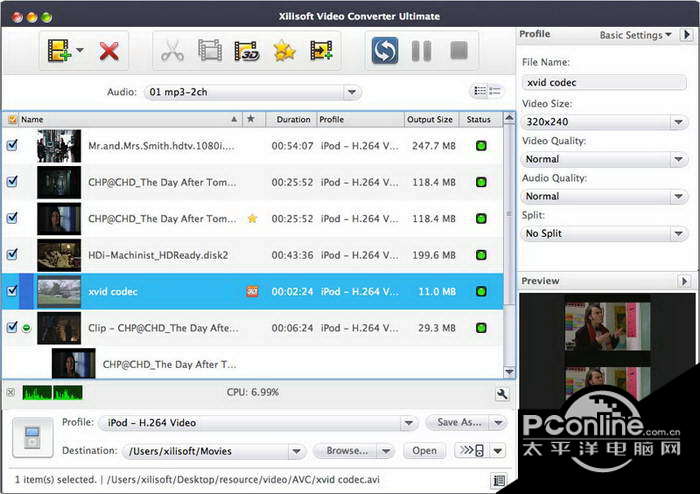Click the star column header

coord(251,119)
